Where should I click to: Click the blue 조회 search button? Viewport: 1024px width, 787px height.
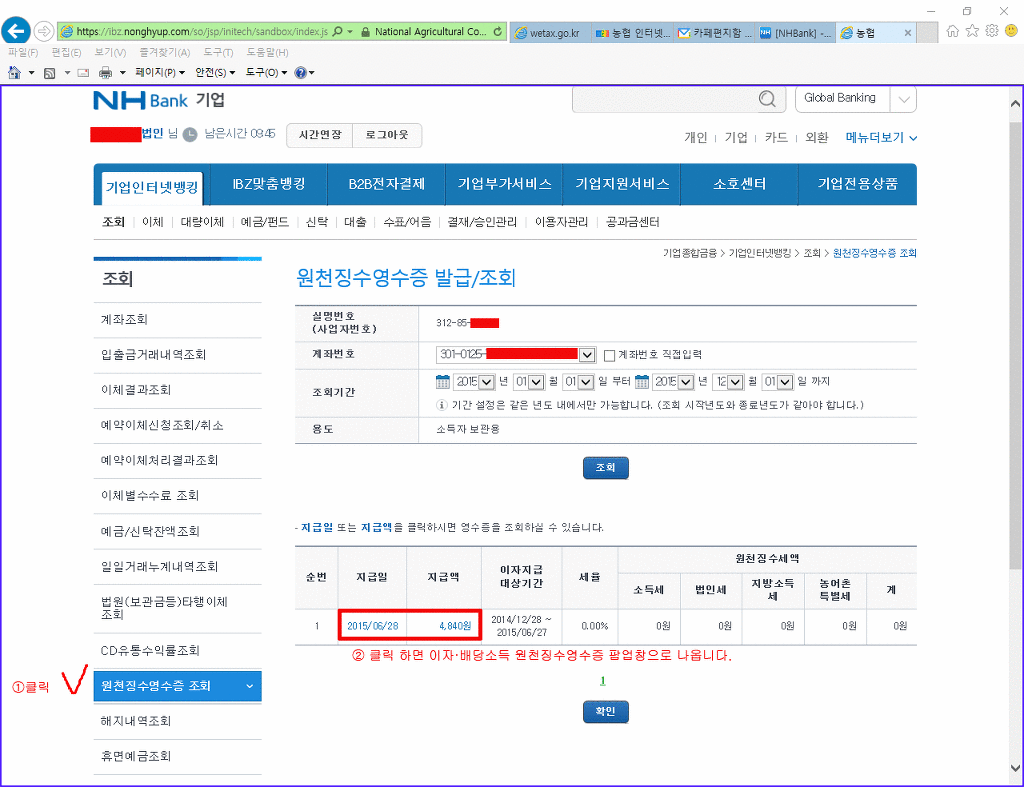click(605, 468)
